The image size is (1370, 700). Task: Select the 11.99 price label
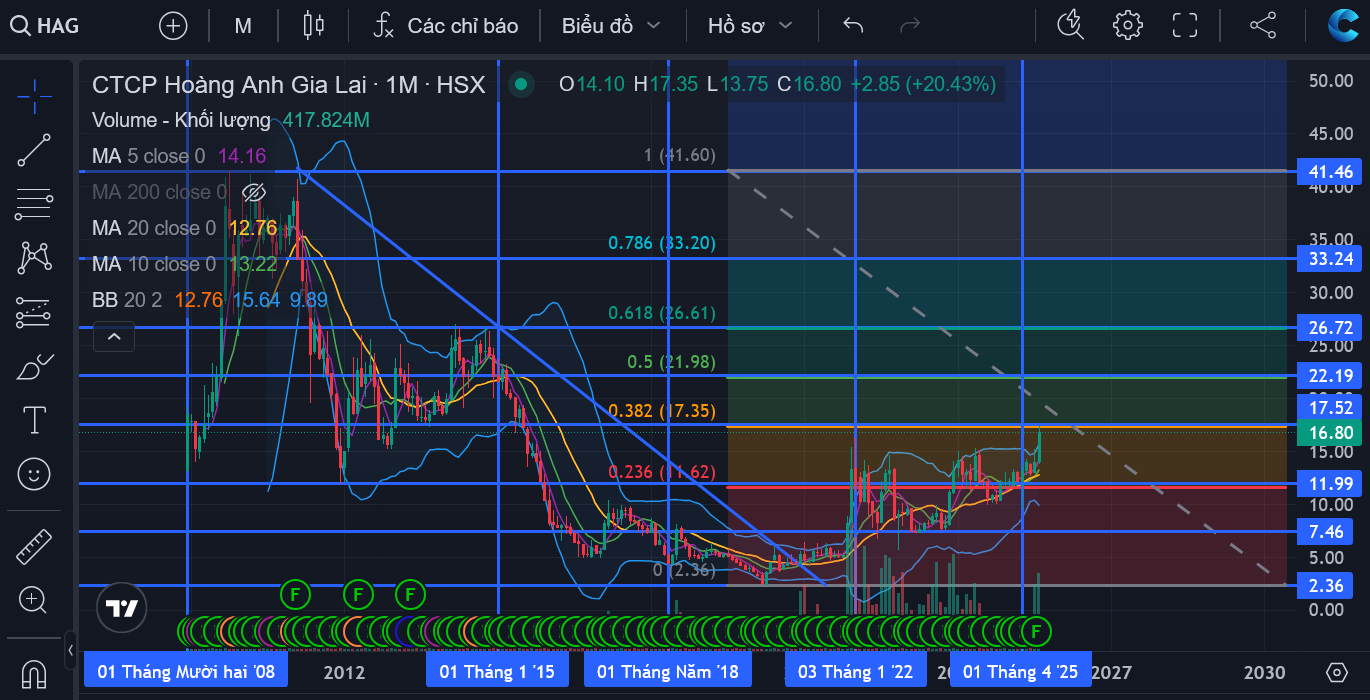click(x=1331, y=484)
